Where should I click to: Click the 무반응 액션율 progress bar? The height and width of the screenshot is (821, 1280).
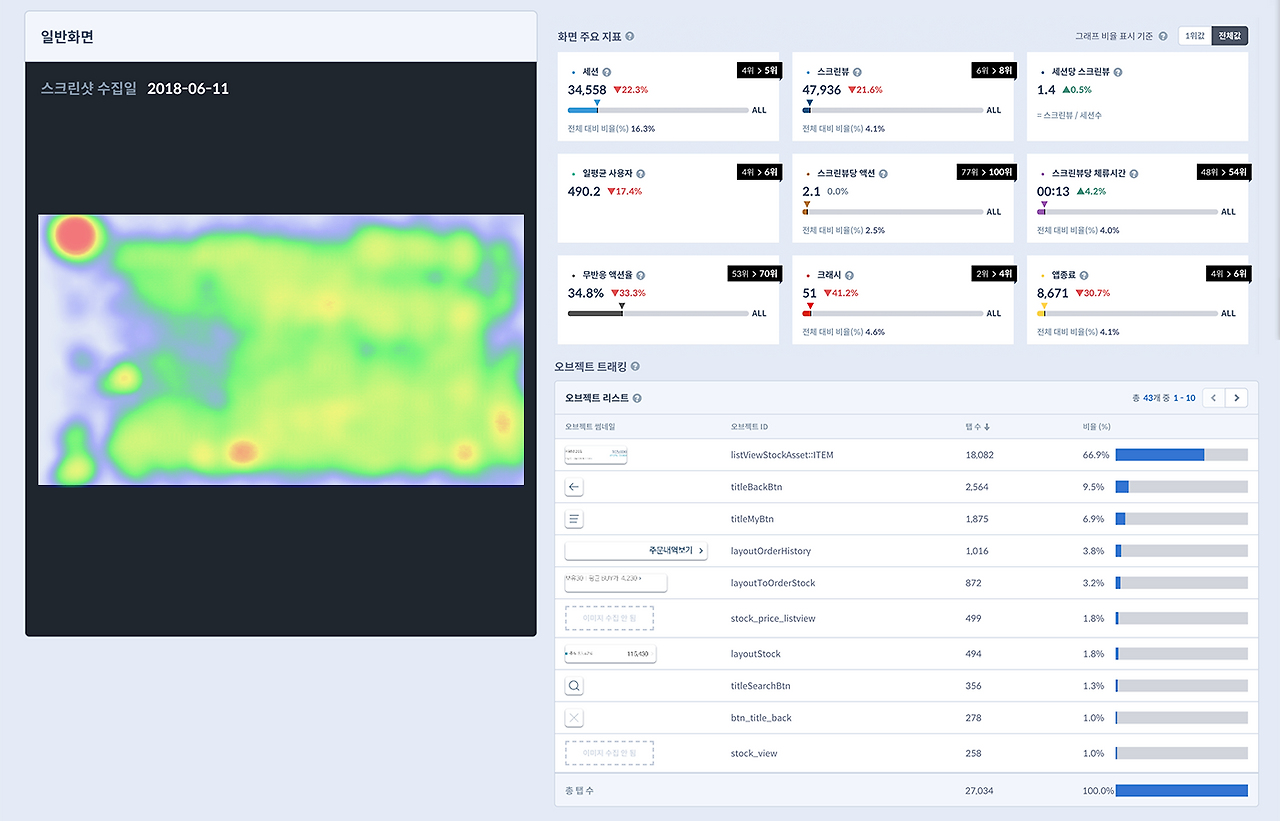[x=658, y=313]
